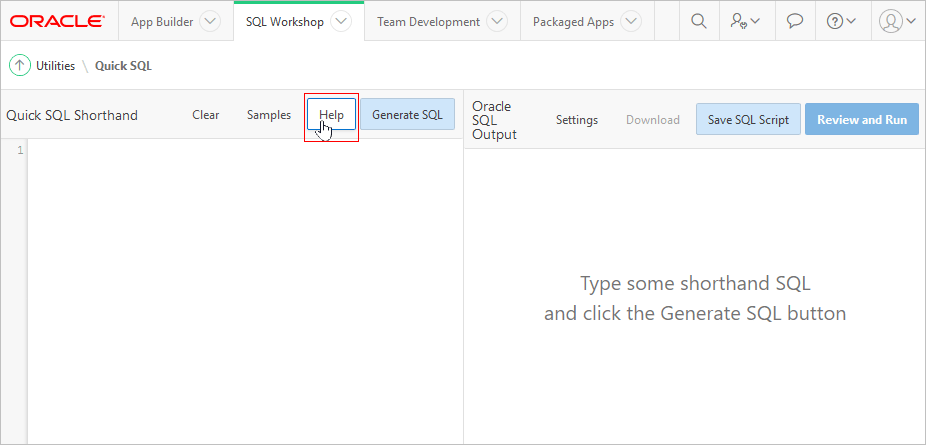Open the Packaged Apps tab
This screenshot has width=926, height=445.
[573, 22]
